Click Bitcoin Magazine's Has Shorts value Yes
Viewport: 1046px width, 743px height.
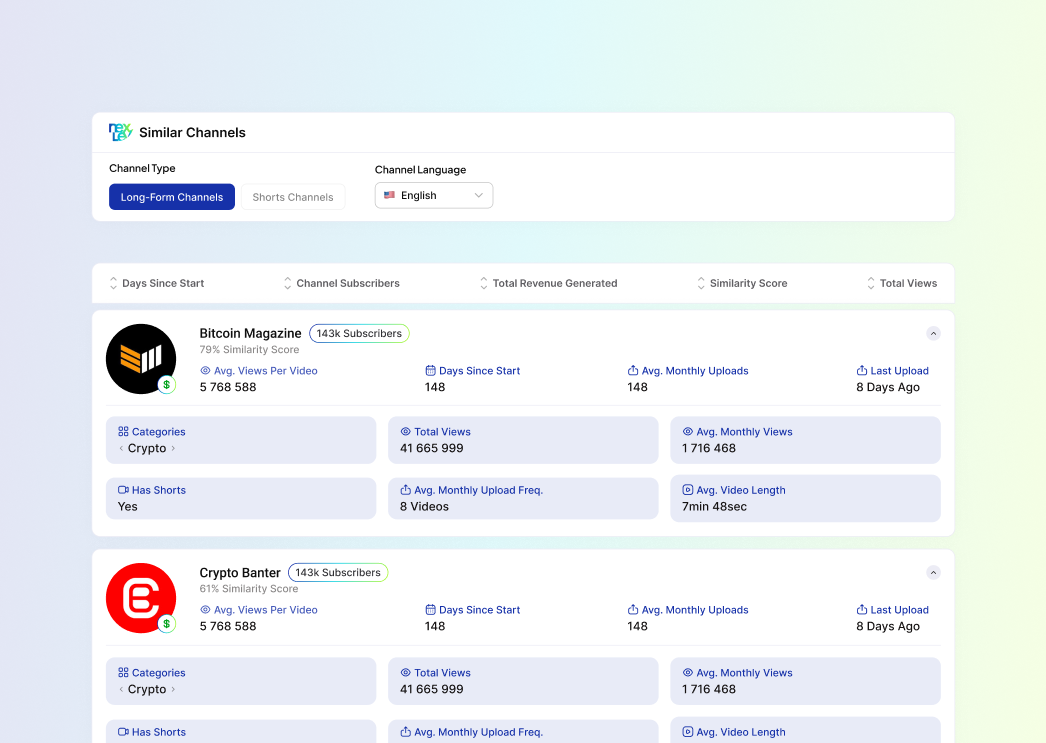tap(127, 507)
